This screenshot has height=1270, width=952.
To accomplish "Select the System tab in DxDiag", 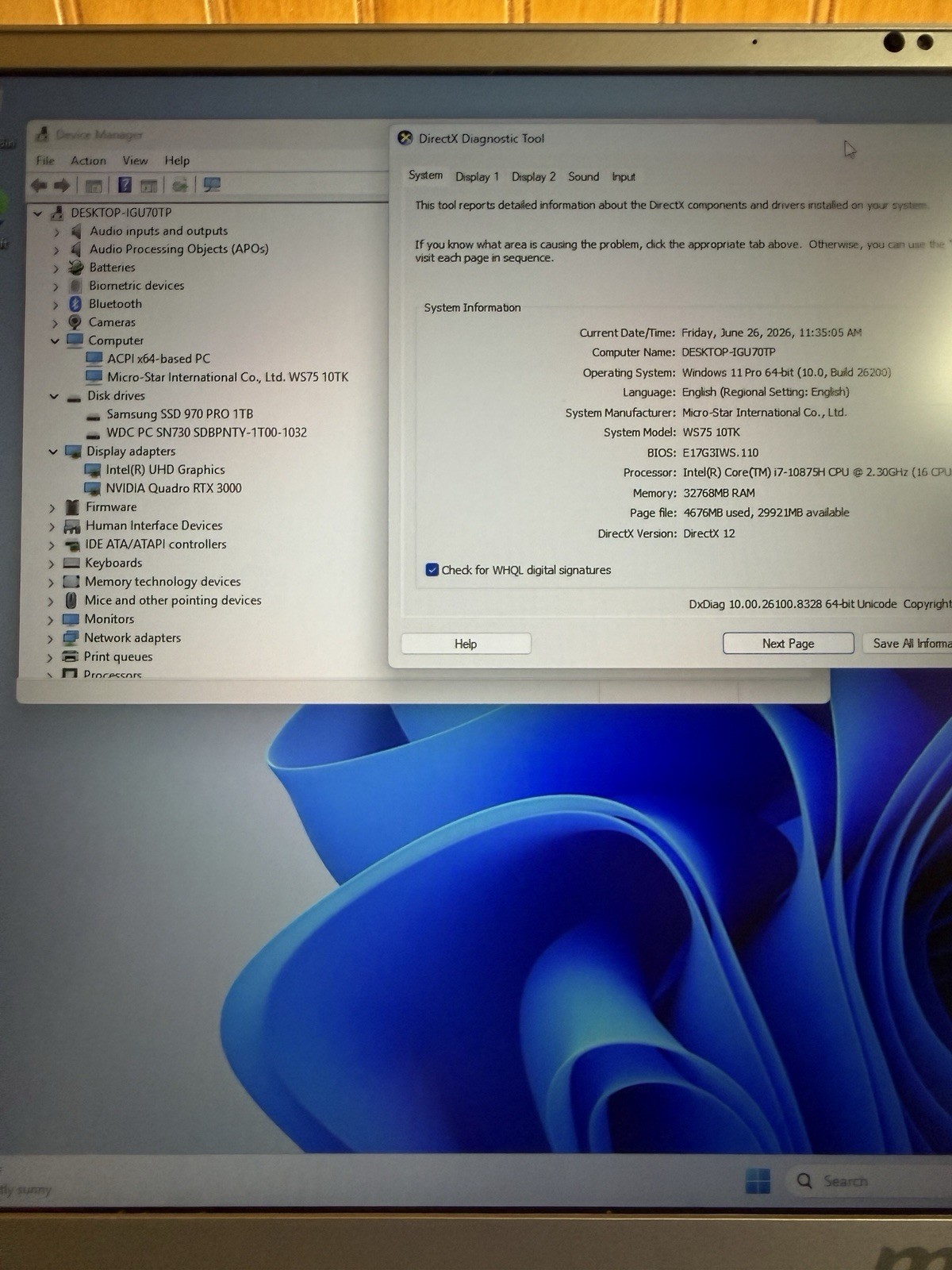I will tap(426, 175).
